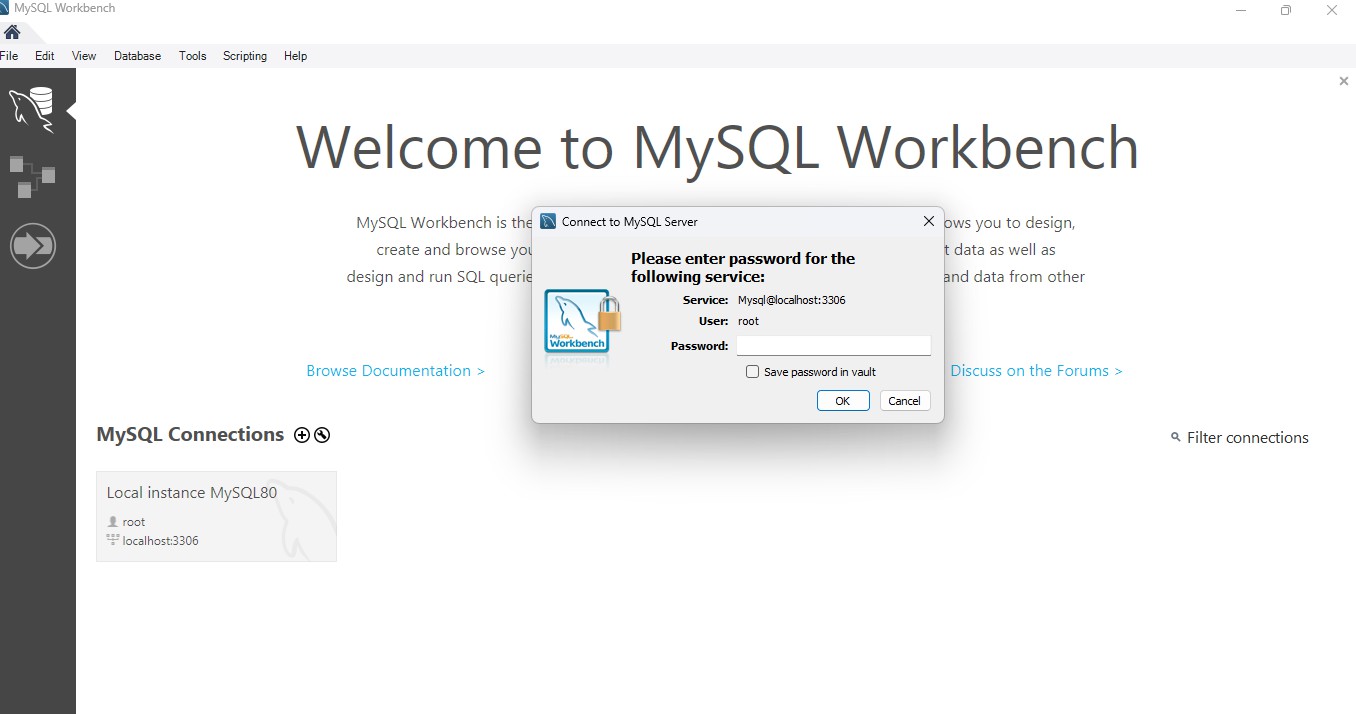The height and width of the screenshot is (714, 1356).
Task: Click the Filter connections magnifier icon
Action: click(x=1176, y=438)
